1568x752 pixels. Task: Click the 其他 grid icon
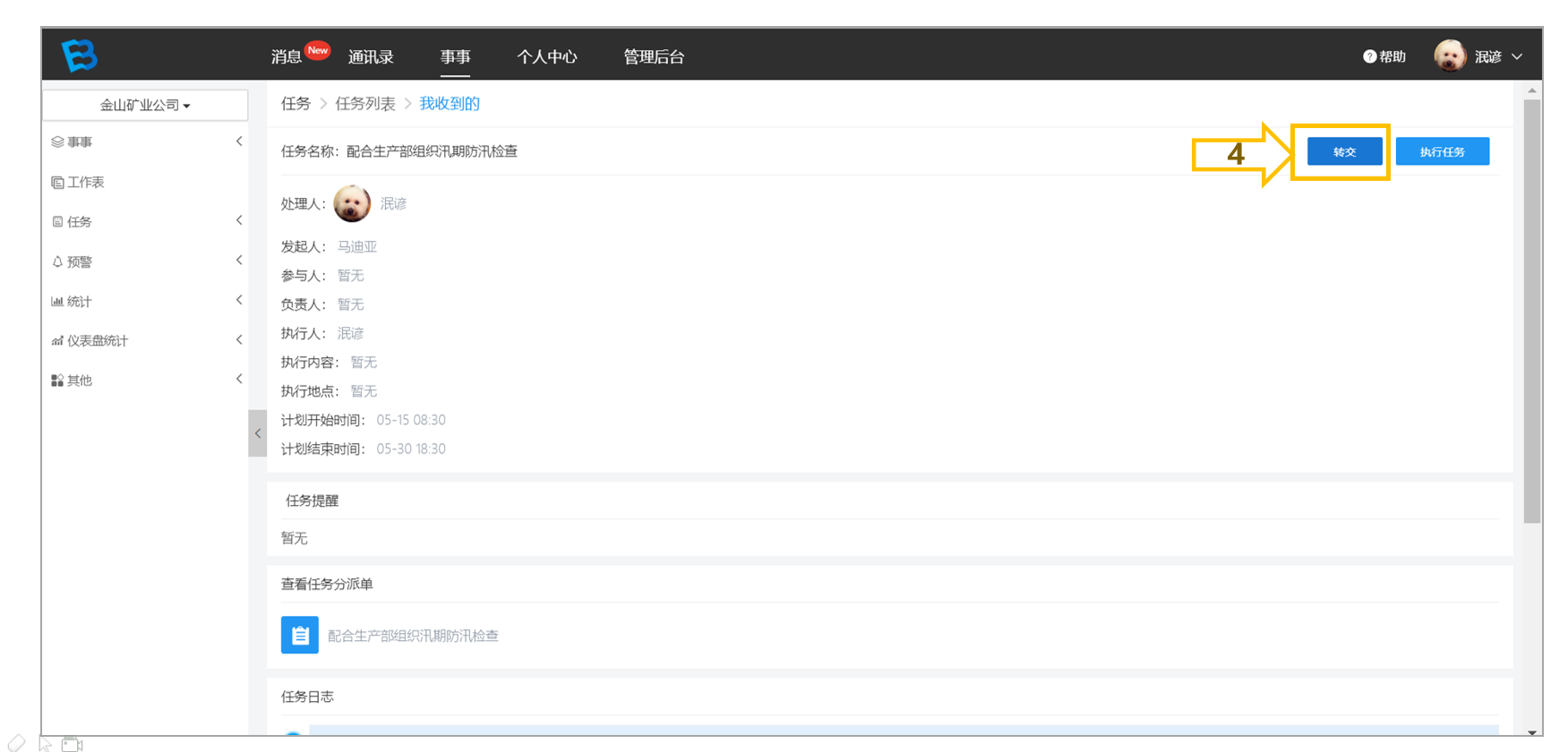pyautogui.click(x=57, y=380)
